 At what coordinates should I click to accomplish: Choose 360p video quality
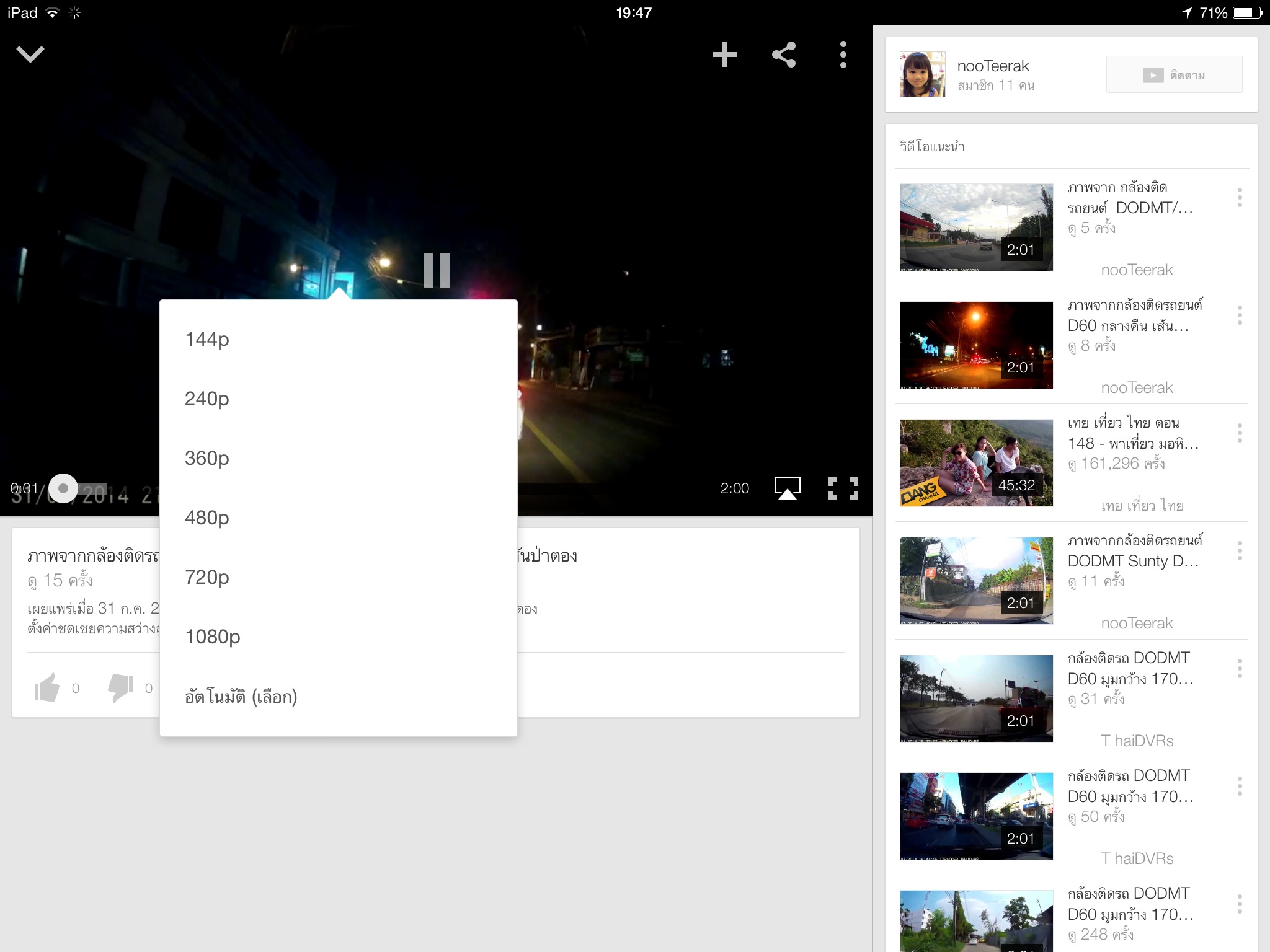pyautogui.click(x=207, y=458)
